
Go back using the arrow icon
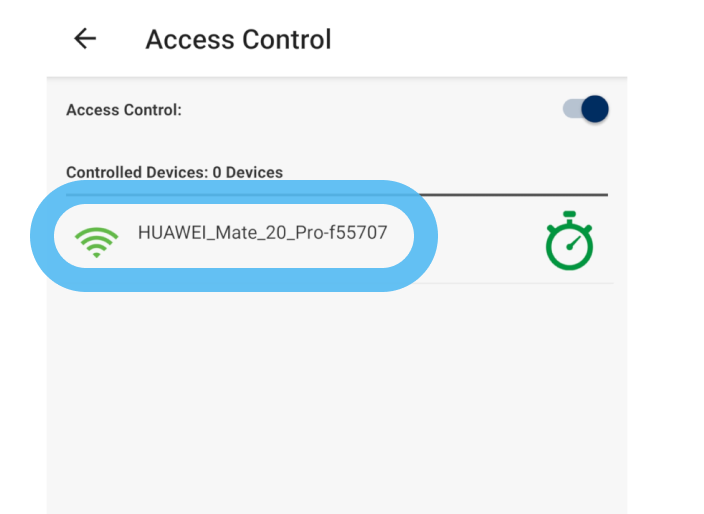[85, 39]
